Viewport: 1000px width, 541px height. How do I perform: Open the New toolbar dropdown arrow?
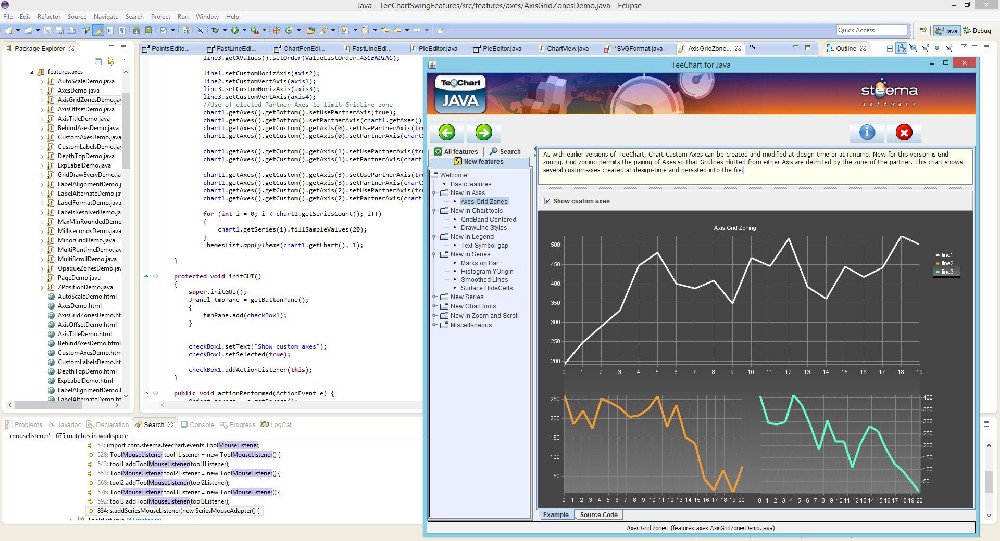click(18, 30)
